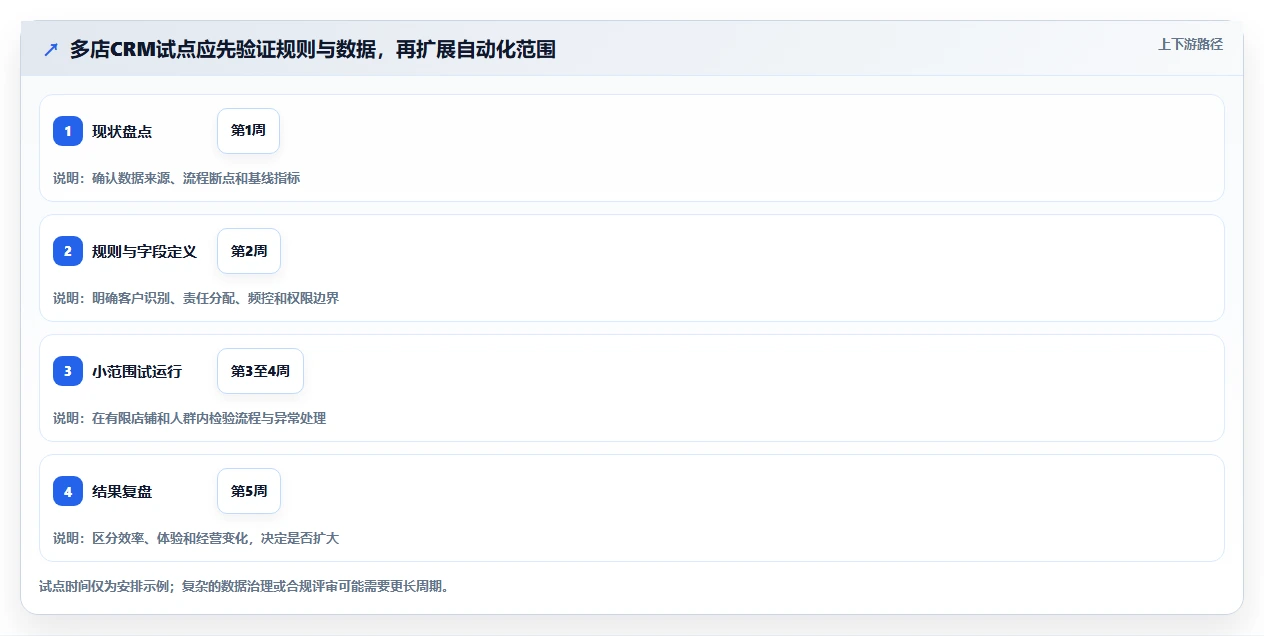Click the step 1 number badge
This screenshot has height=636, width=1264.
68,131
